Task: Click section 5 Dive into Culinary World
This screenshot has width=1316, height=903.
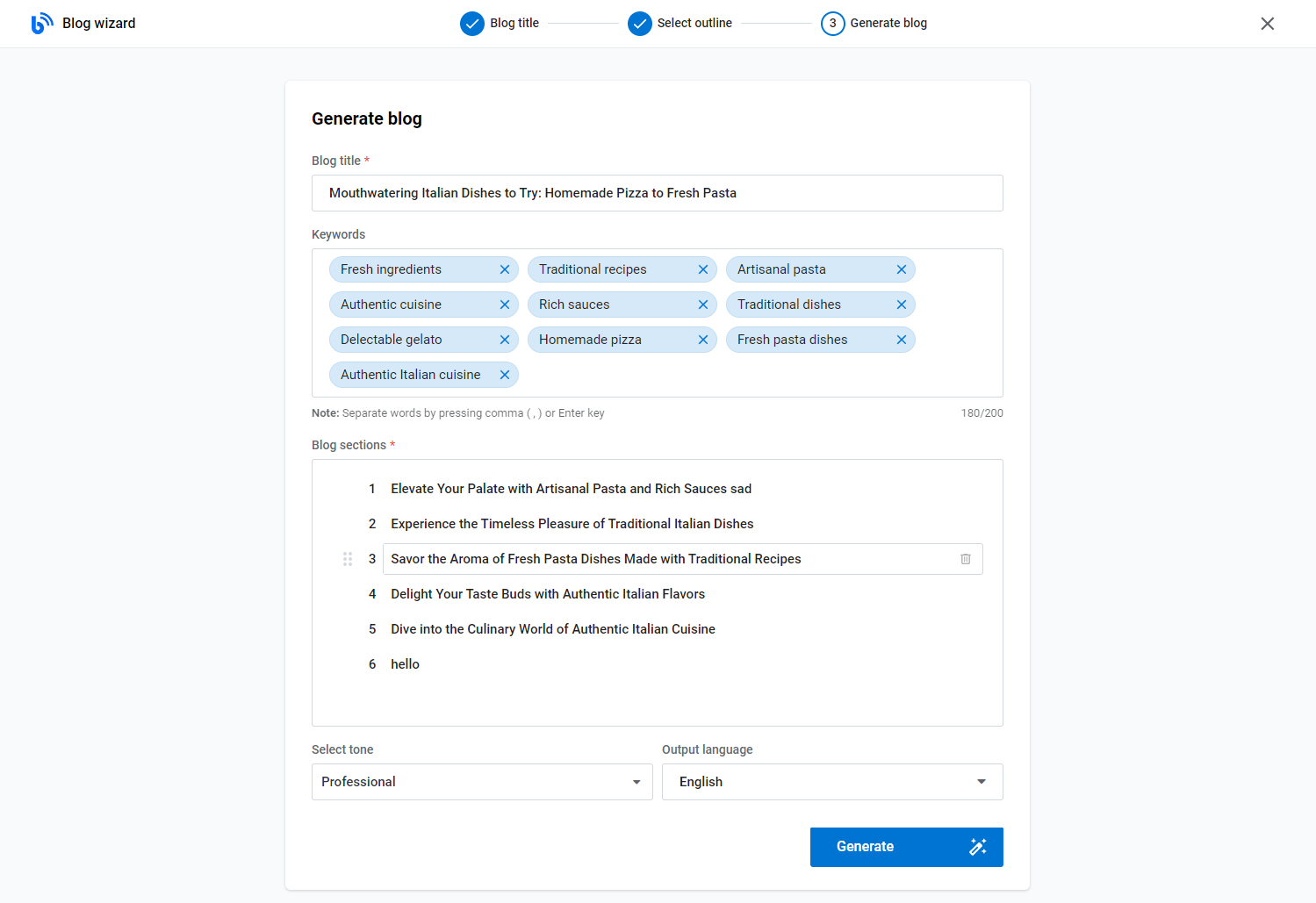Action: pyautogui.click(x=553, y=629)
